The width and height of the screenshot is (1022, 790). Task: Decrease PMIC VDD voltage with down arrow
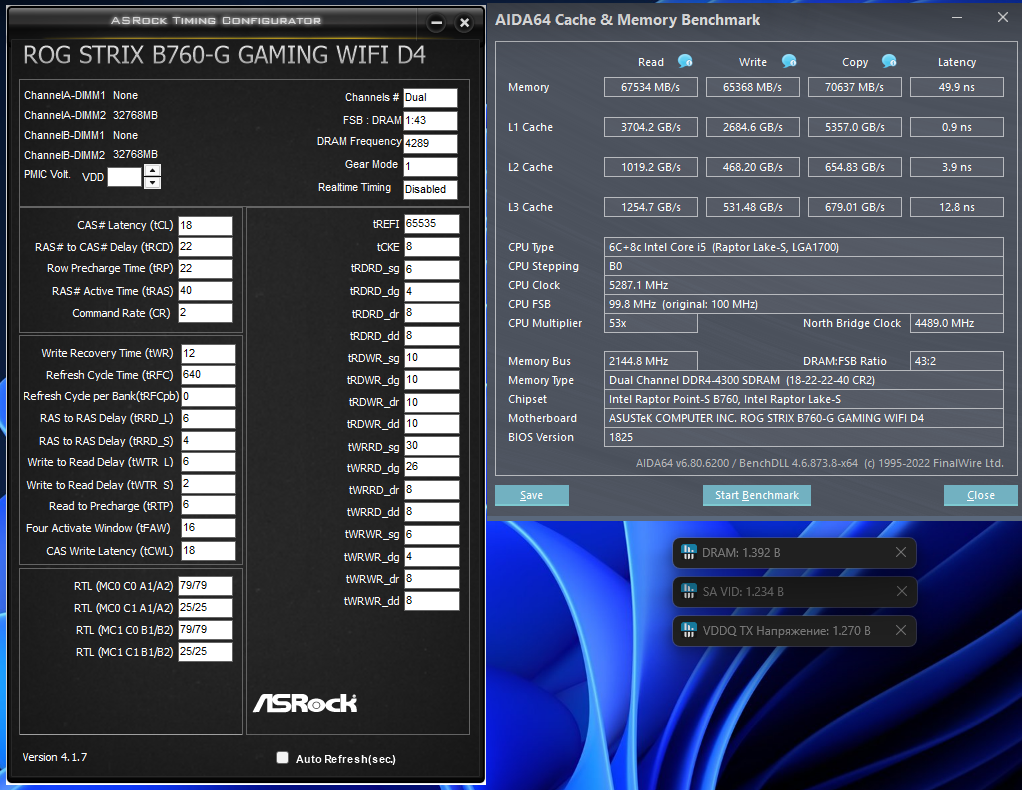pos(152,183)
